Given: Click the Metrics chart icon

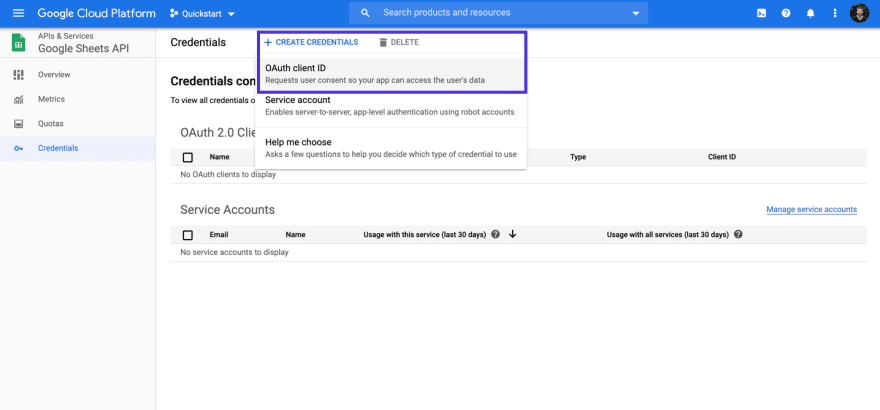Looking at the screenshot, I should pyautogui.click(x=19, y=99).
